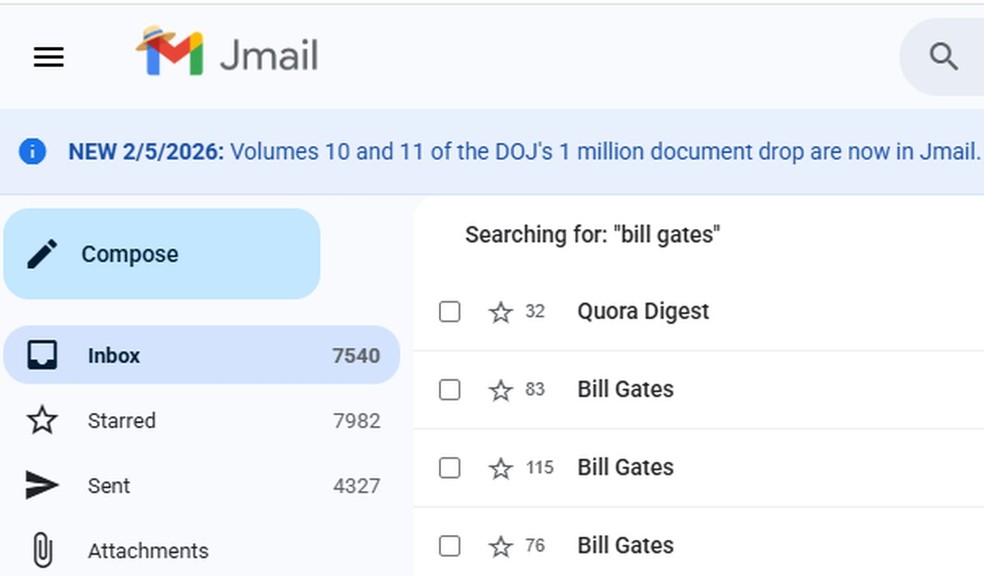The width and height of the screenshot is (984, 576).
Task: Collapse the sidebar with the hamburger menu
Action: pyautogui.click(x=48, y=57)
